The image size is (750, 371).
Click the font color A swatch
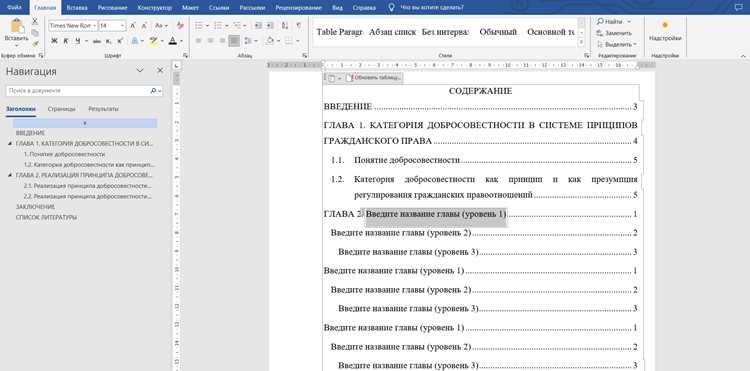pos(172,41)
